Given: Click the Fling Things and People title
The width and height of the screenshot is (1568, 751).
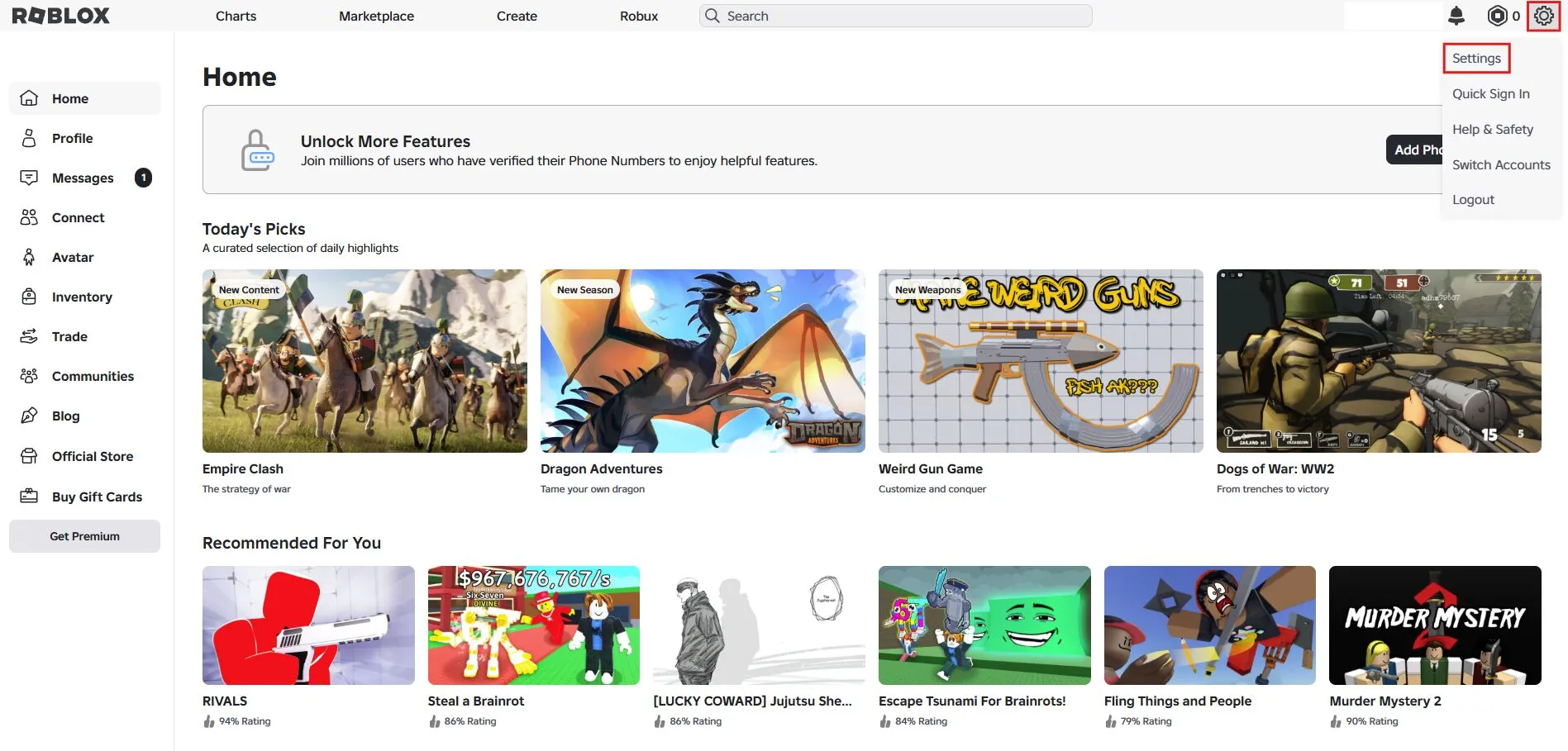Looking at the screenshot, I should tap(1178, 701).
